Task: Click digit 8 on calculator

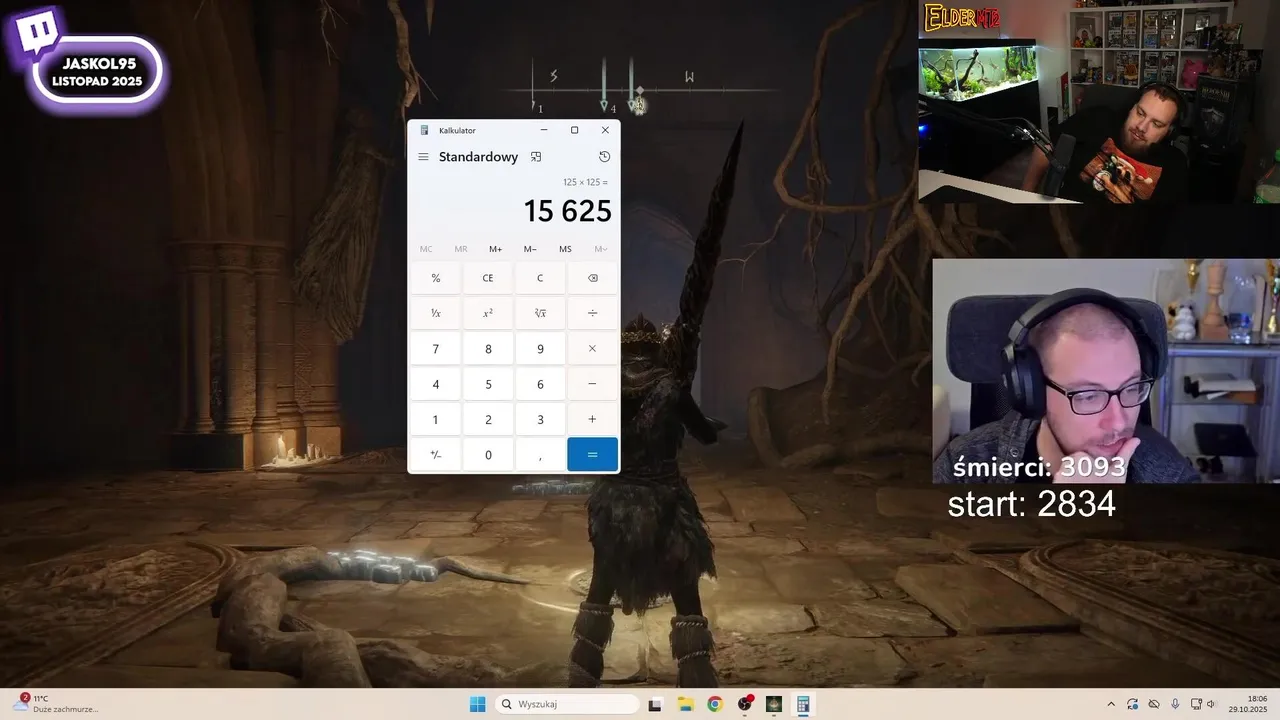Action: (x=488, y=349)
